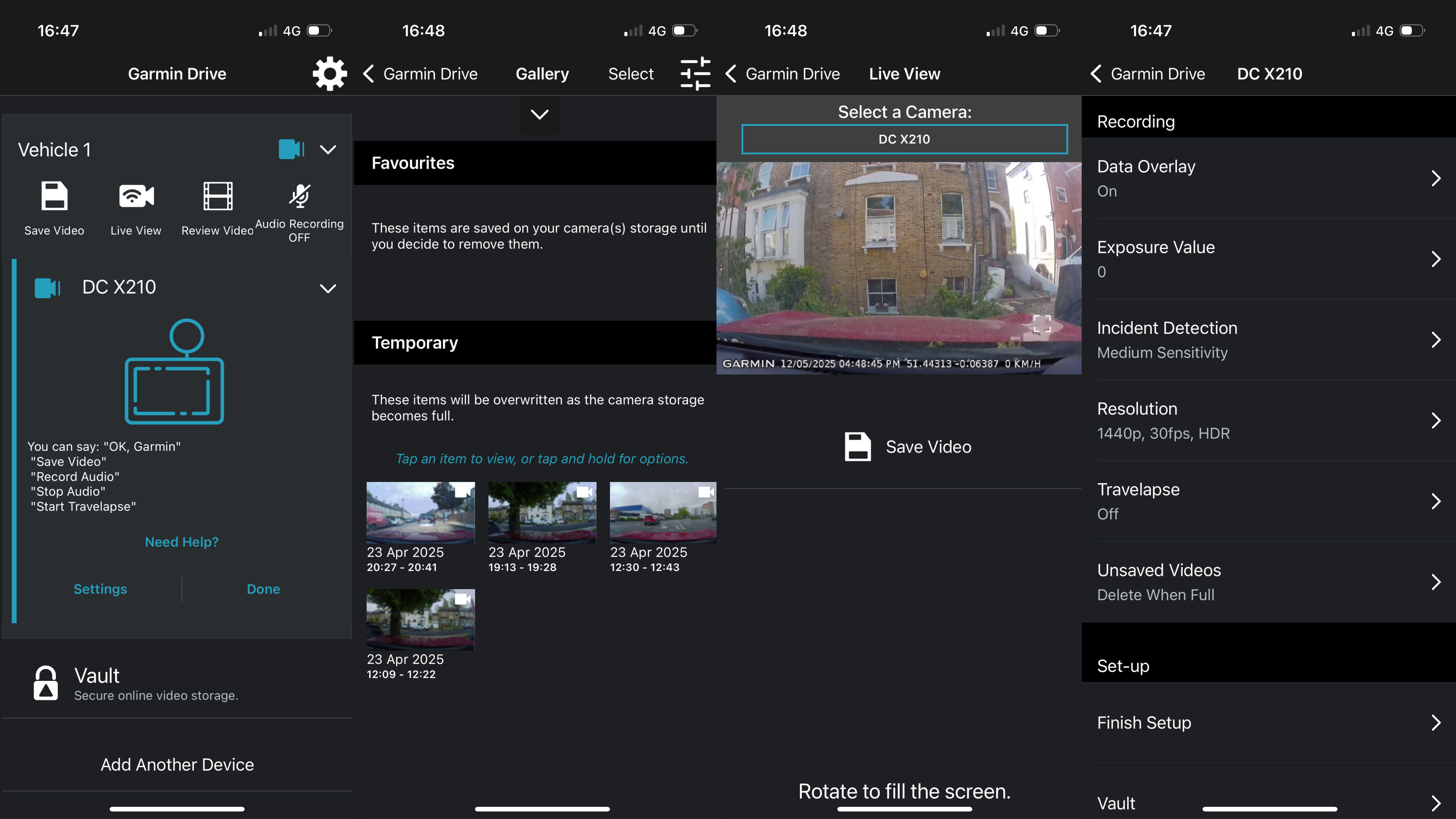This screenshot has height=819, width=1456.
Task: Open the 20:27 - 20:41 video thumbnail
Action: pos(420,512)
